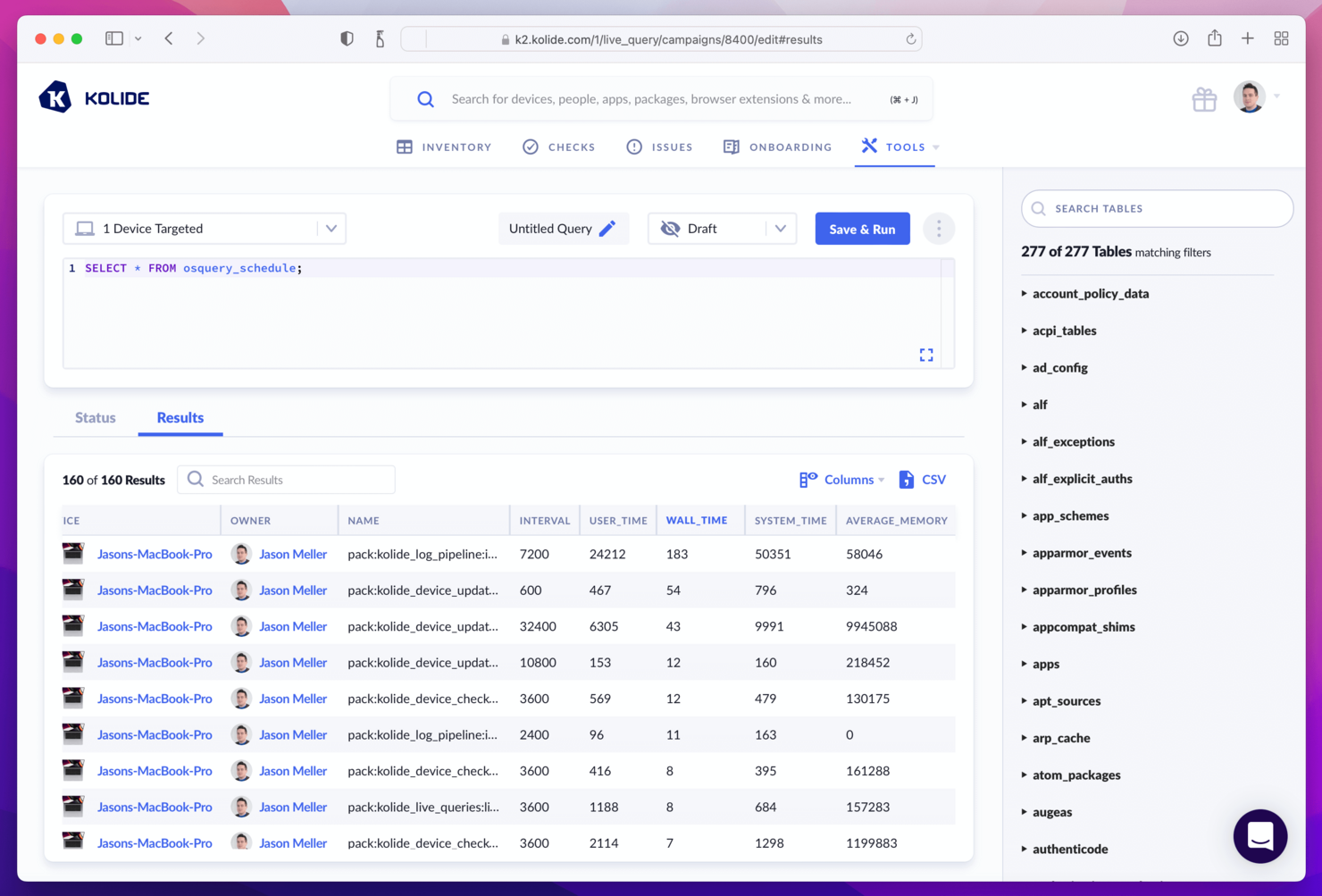Screen dimensions: 1322x896
Task: Open Jasons-MacBook-Pro link in first row
Action: coord(155,554)
